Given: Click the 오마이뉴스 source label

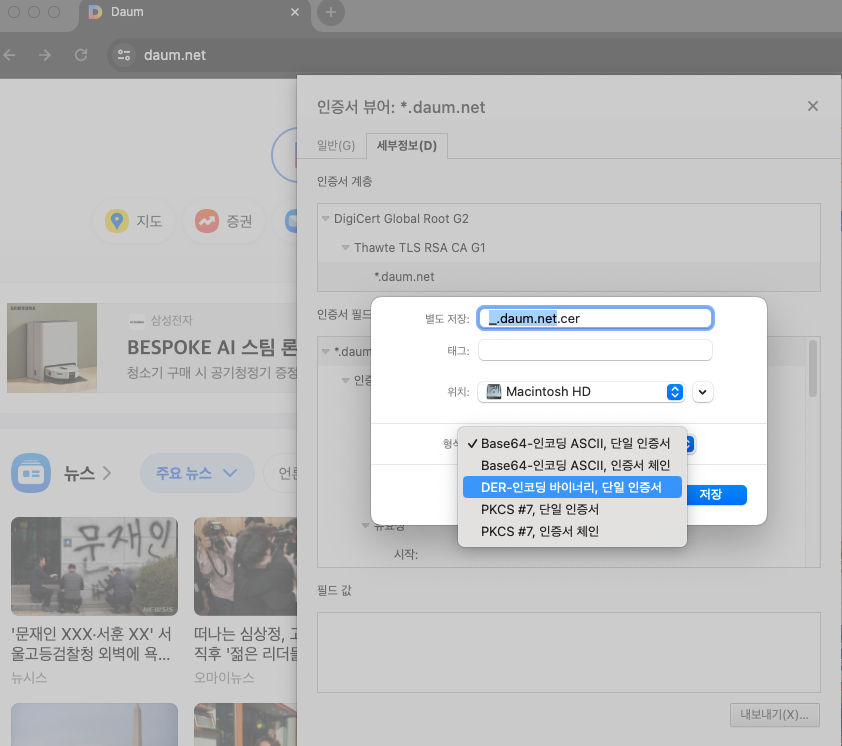Looking at the screenshot, I should [224, 678].
